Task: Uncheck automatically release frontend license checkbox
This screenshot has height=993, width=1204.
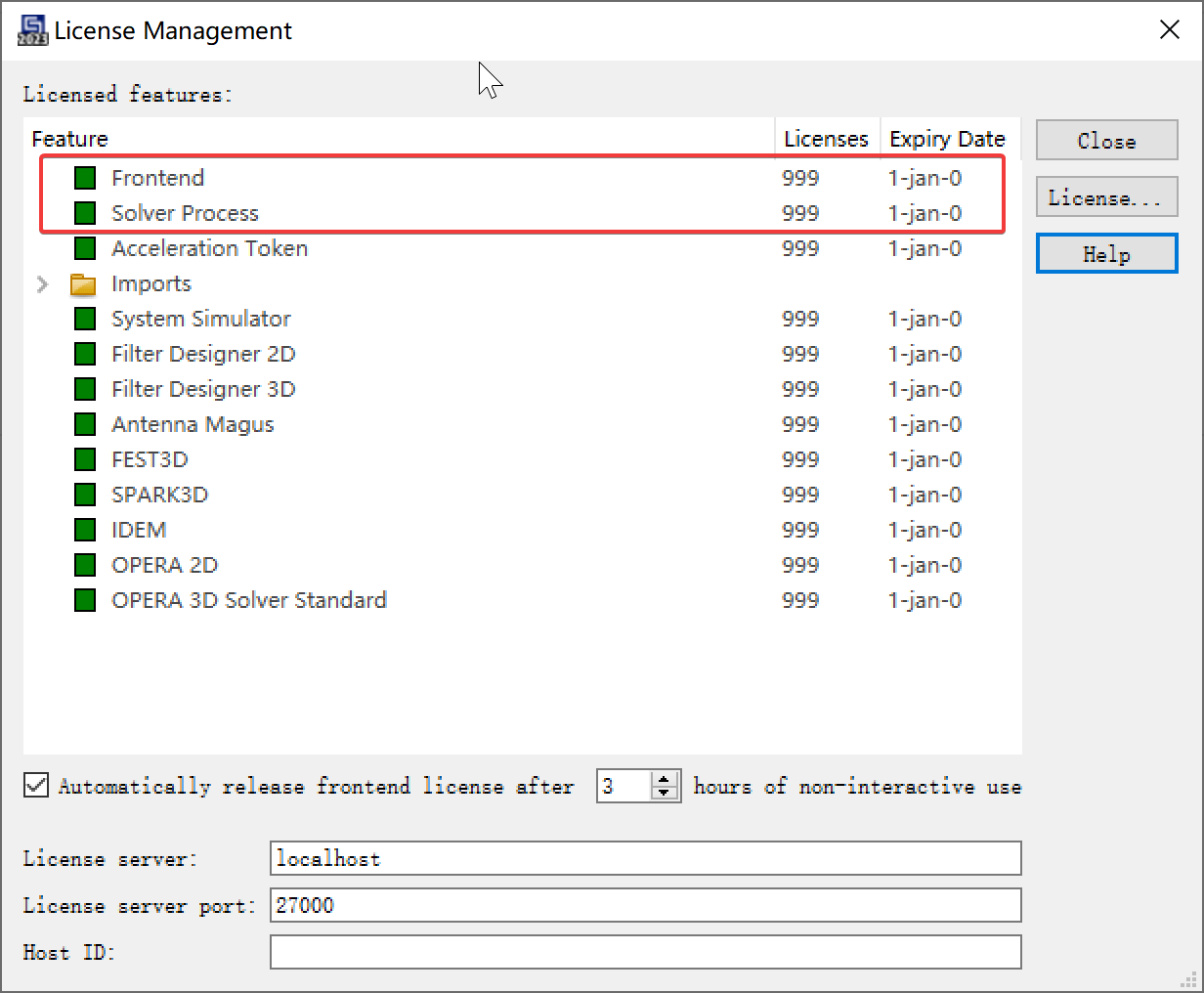Action: [36, 786]
